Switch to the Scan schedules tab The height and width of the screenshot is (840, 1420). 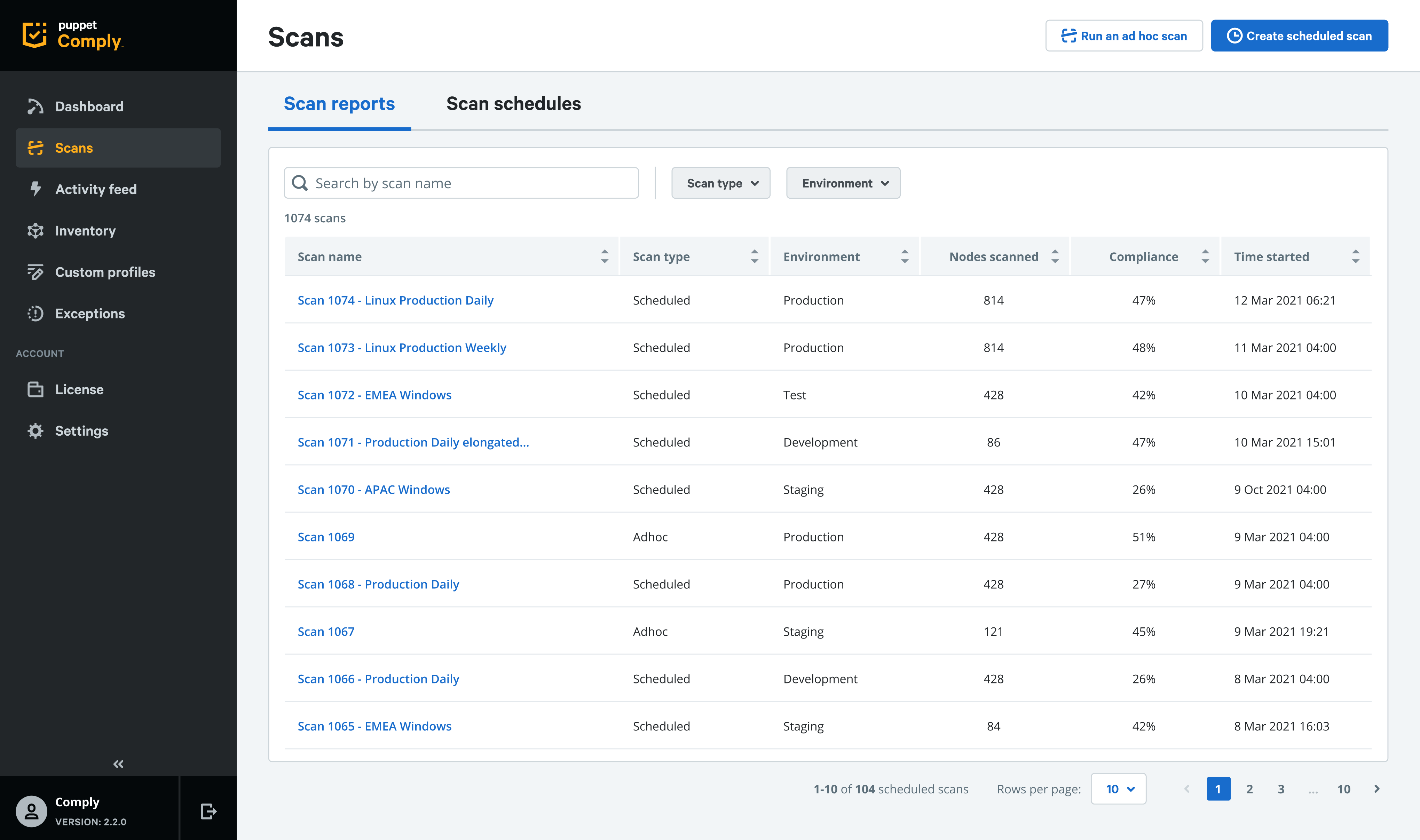coord(513,104)
